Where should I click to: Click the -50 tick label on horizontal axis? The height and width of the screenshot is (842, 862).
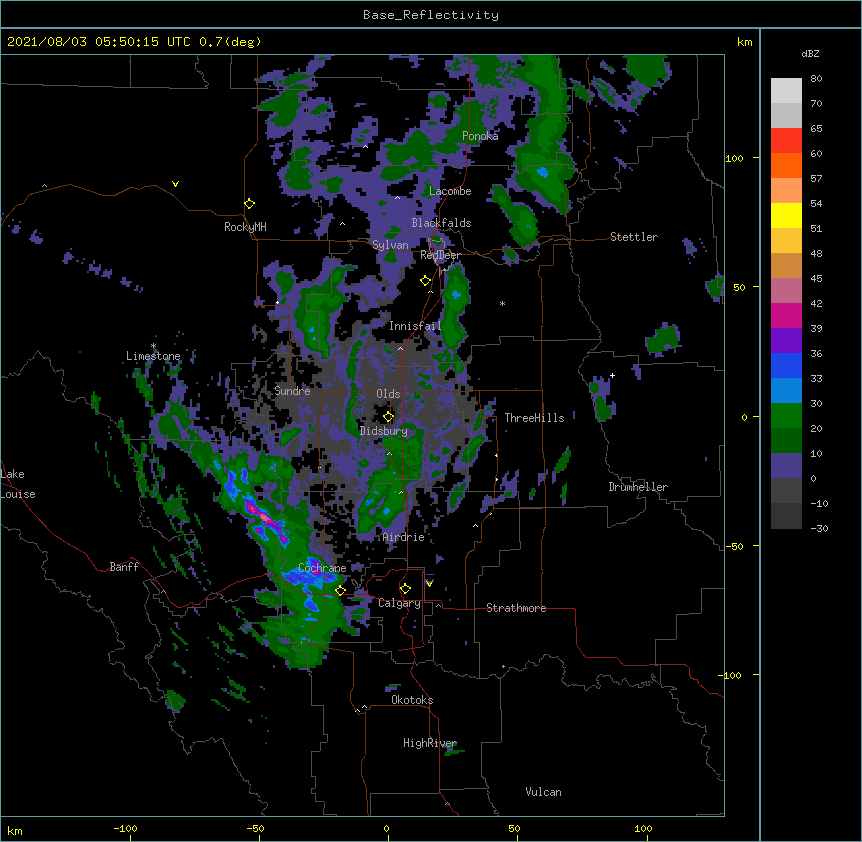tap(256, 828)
